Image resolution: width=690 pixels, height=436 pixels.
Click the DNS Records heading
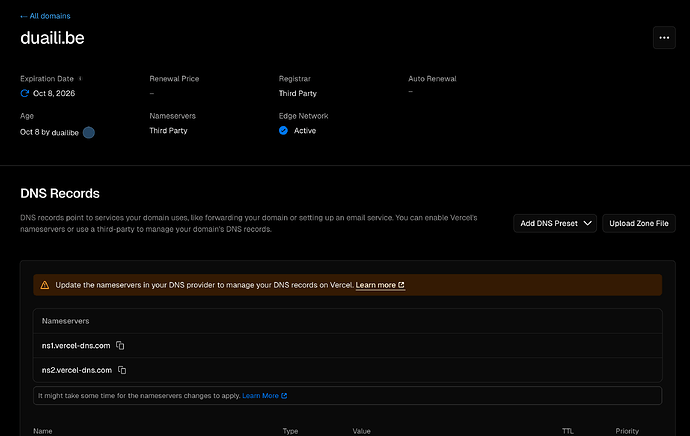60,194
